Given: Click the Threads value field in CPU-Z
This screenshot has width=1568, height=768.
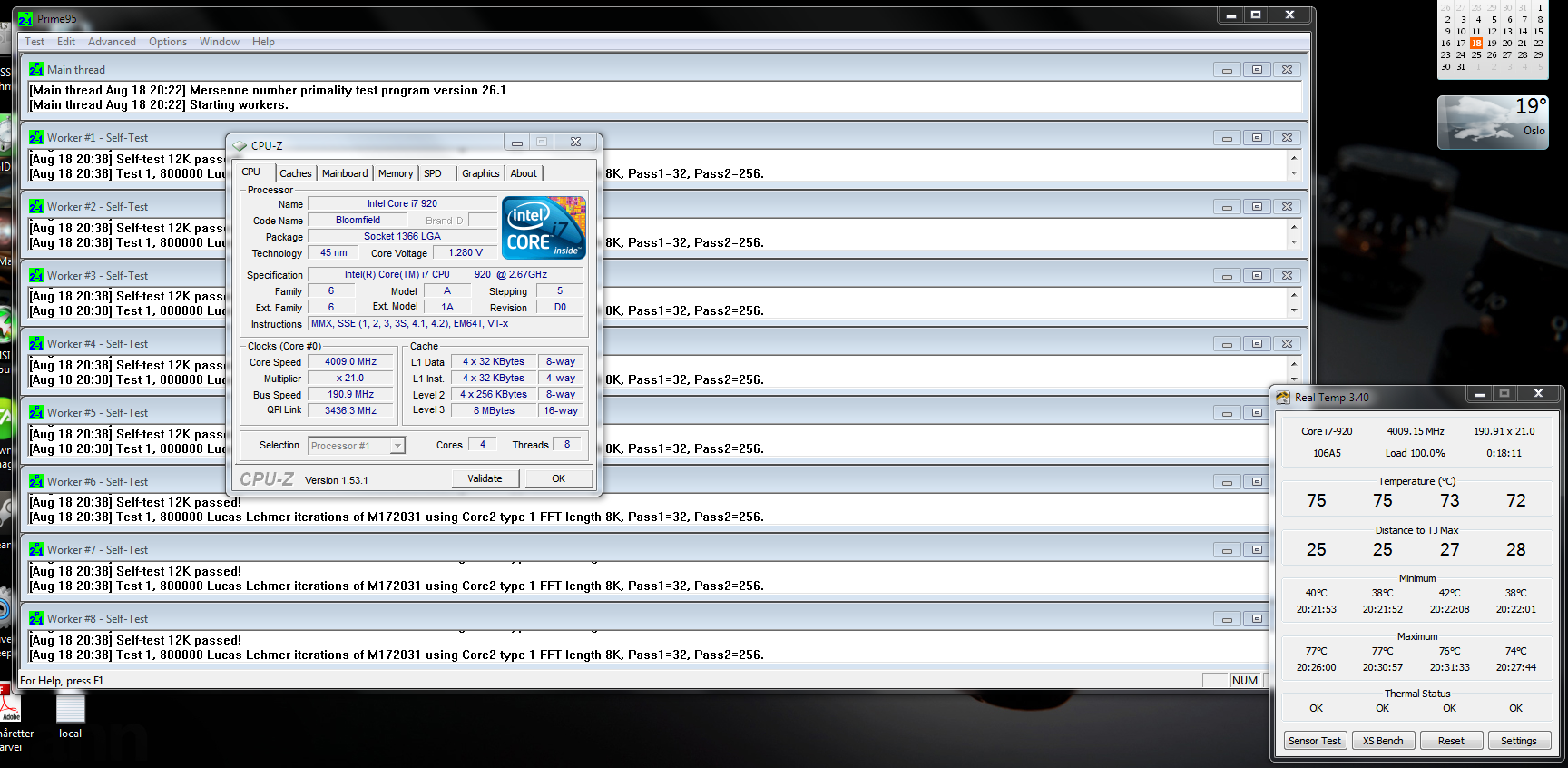Looking at the screenshot, I should pos(567,445).
